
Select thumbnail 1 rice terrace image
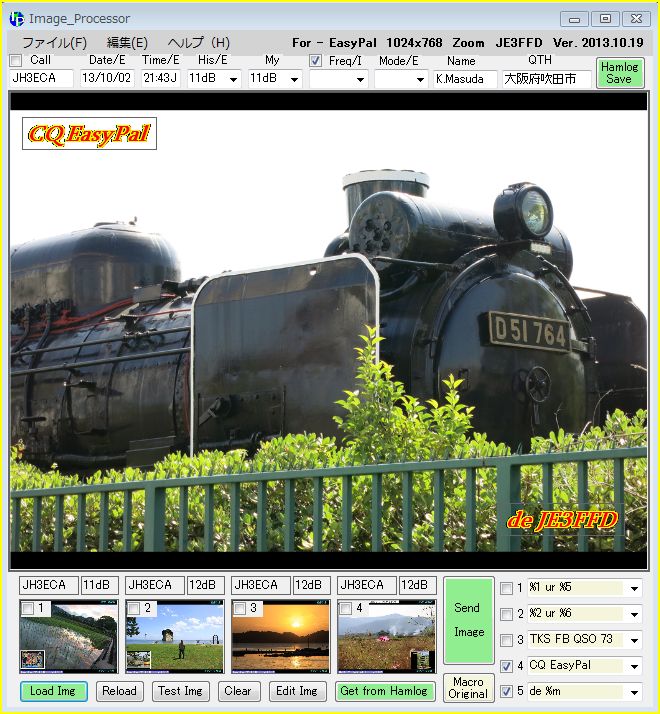point(68,638)
